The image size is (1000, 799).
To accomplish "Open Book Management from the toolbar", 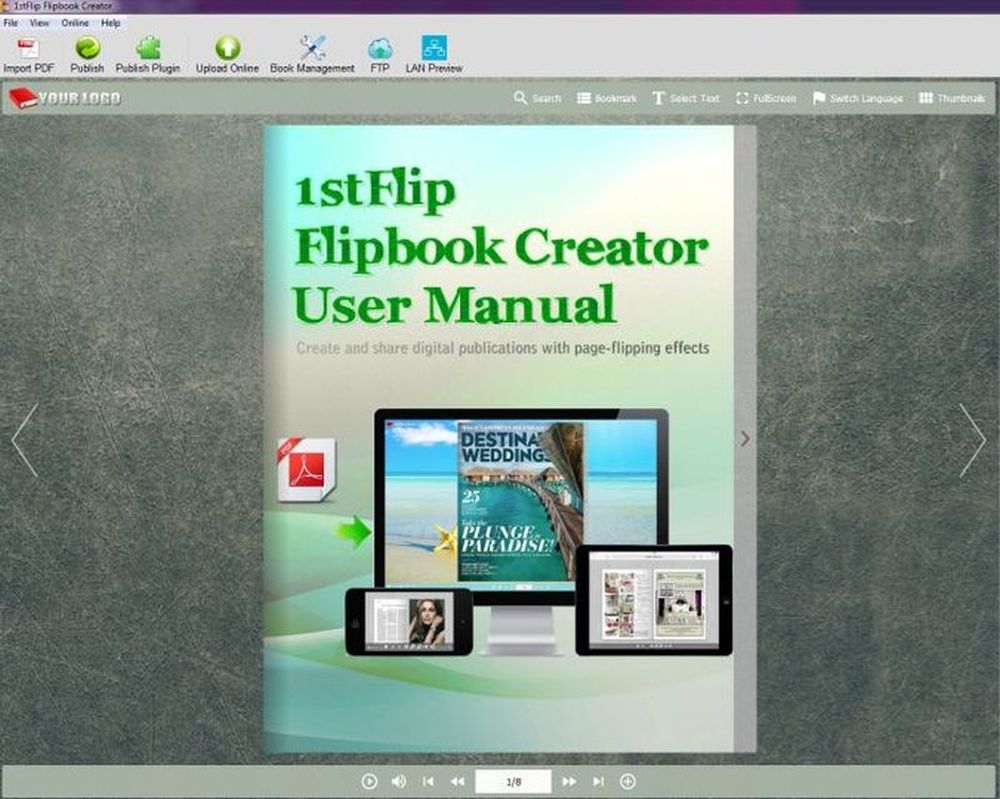I will click(x=312, y=50).
